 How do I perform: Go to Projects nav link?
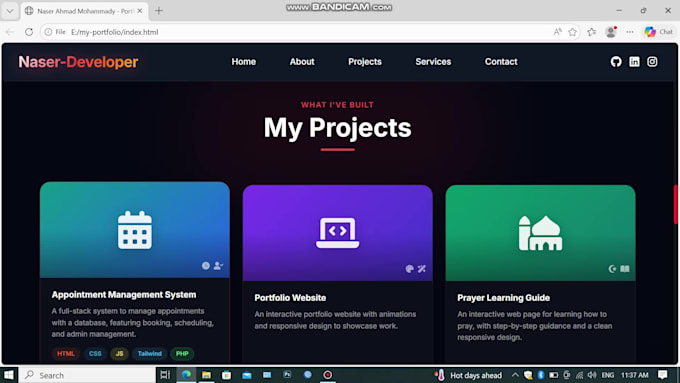point(365,62)
